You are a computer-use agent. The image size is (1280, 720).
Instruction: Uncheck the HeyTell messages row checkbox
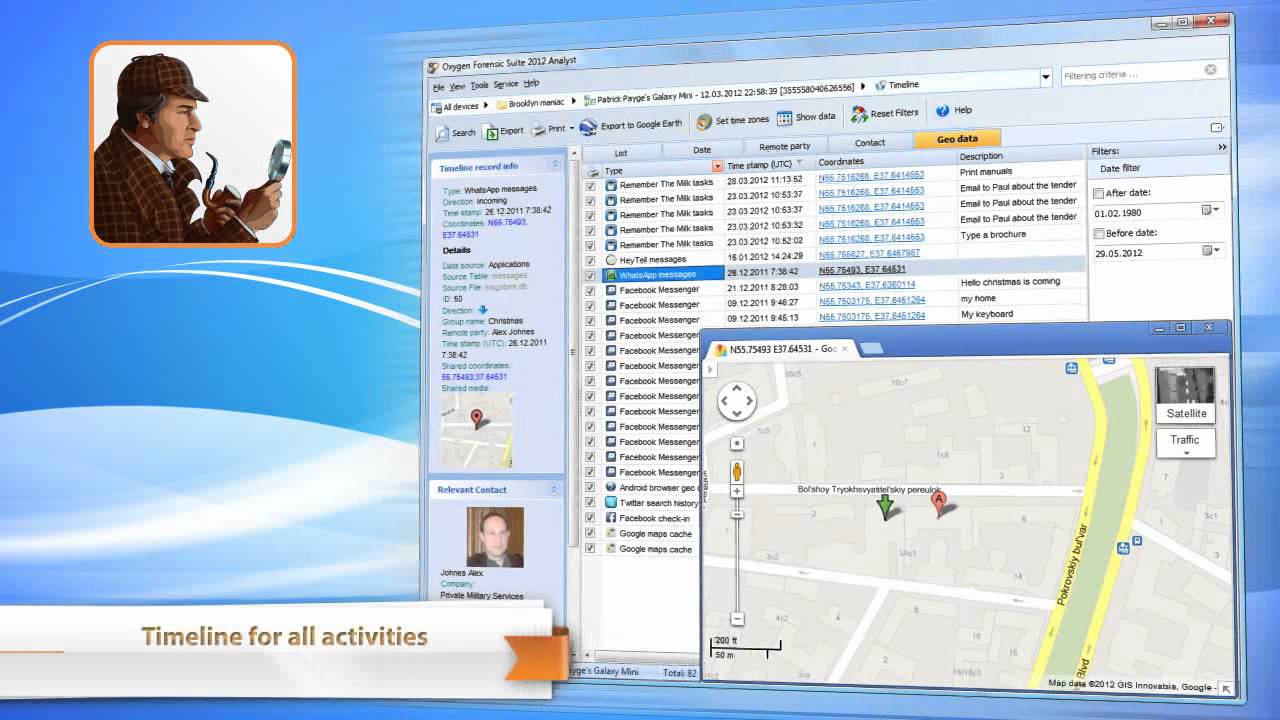click(590, 260)
